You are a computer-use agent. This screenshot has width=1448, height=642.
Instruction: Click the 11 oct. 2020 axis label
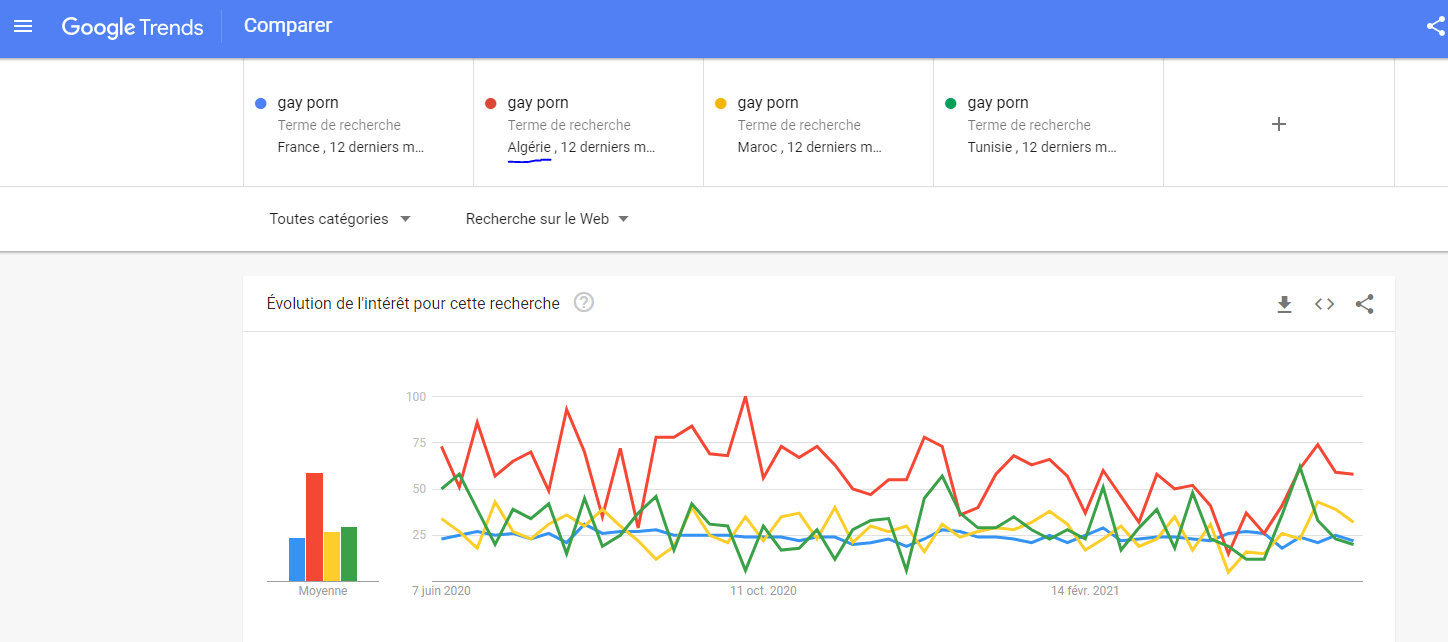pos(763,591)
